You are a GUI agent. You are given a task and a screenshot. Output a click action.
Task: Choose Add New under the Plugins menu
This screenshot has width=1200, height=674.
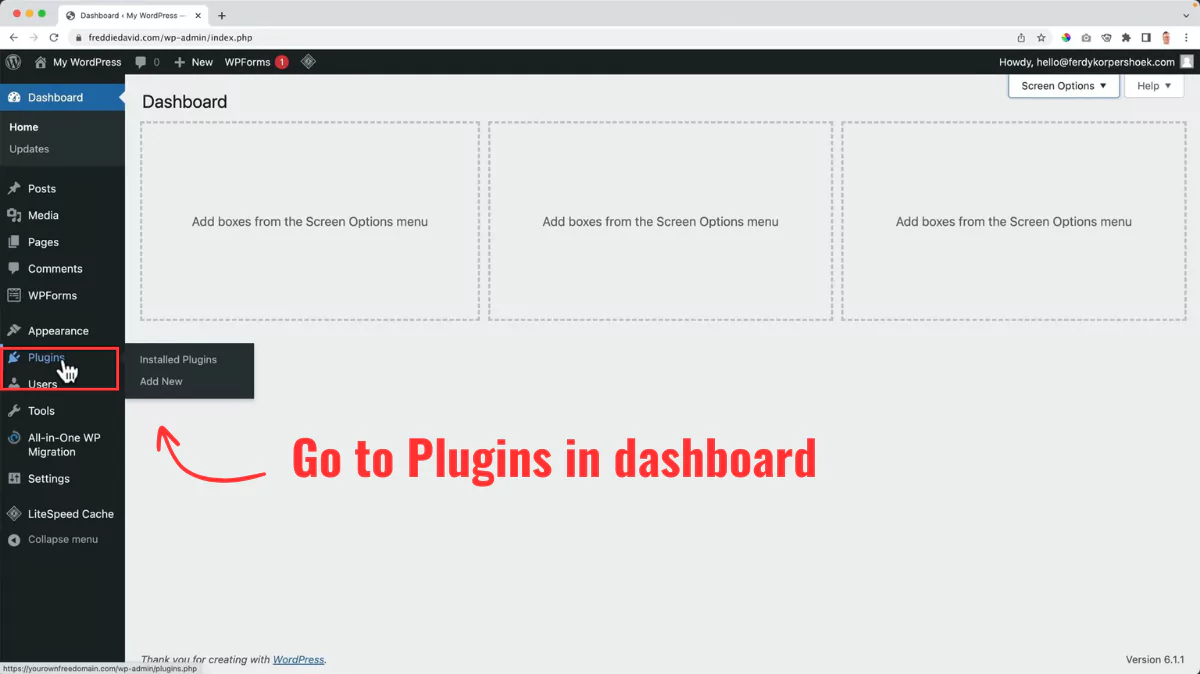(161, 381)
